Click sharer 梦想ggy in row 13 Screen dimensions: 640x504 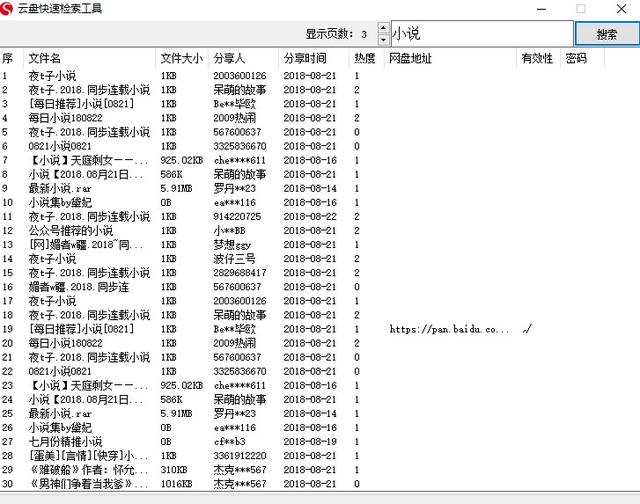(232, 244)
